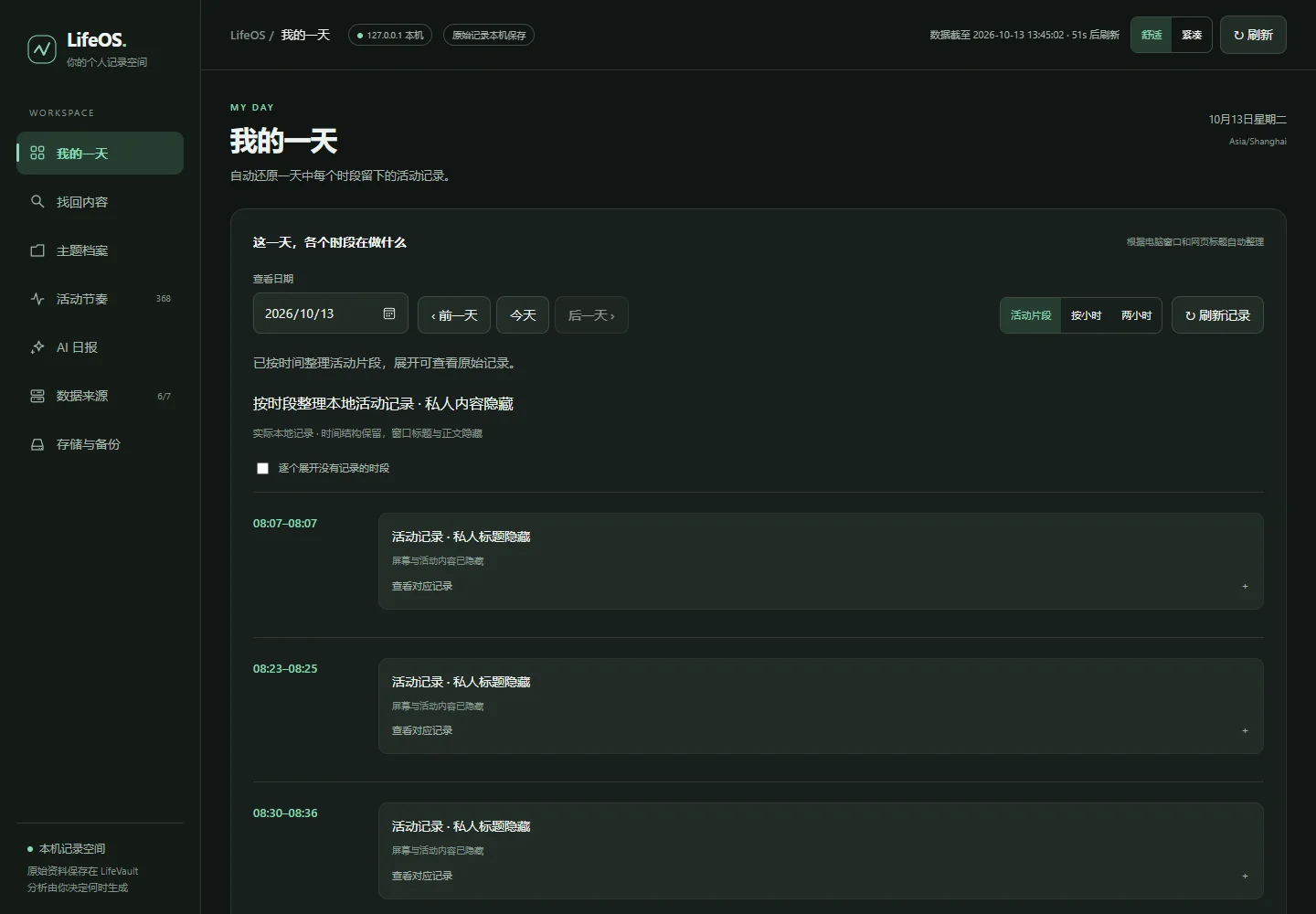The height and width of the screenshot is (914, 1316).
Task: Open 我的一天 in the sidebar
Action: point(100,153)
